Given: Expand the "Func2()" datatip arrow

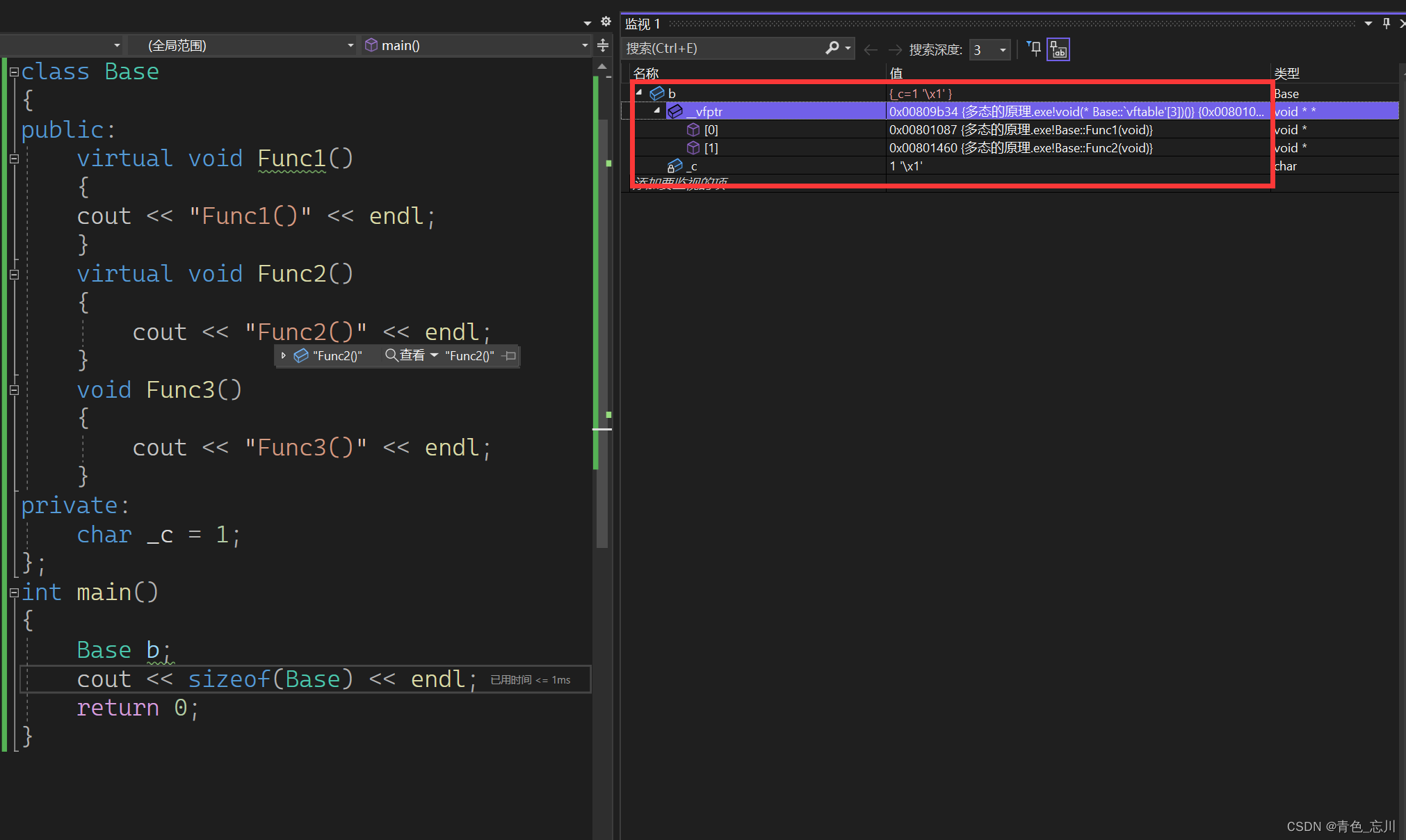Looking at the screenshot, I should coord(283,355).
